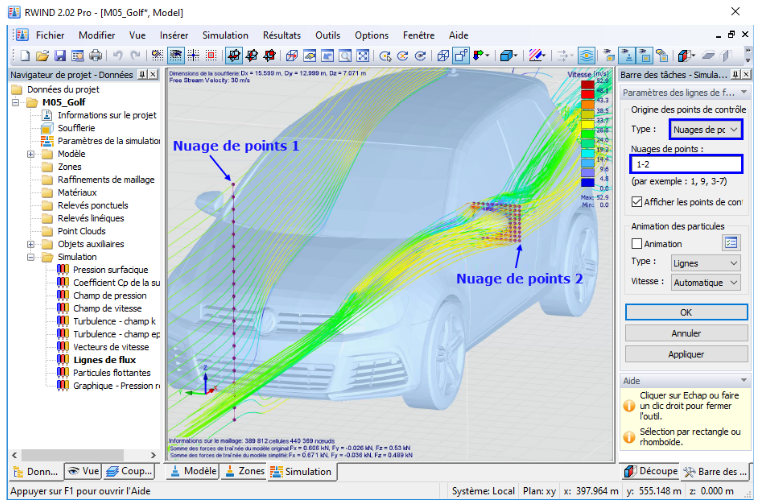
Task: Open the Résultats menu
Action: point(282,35)
